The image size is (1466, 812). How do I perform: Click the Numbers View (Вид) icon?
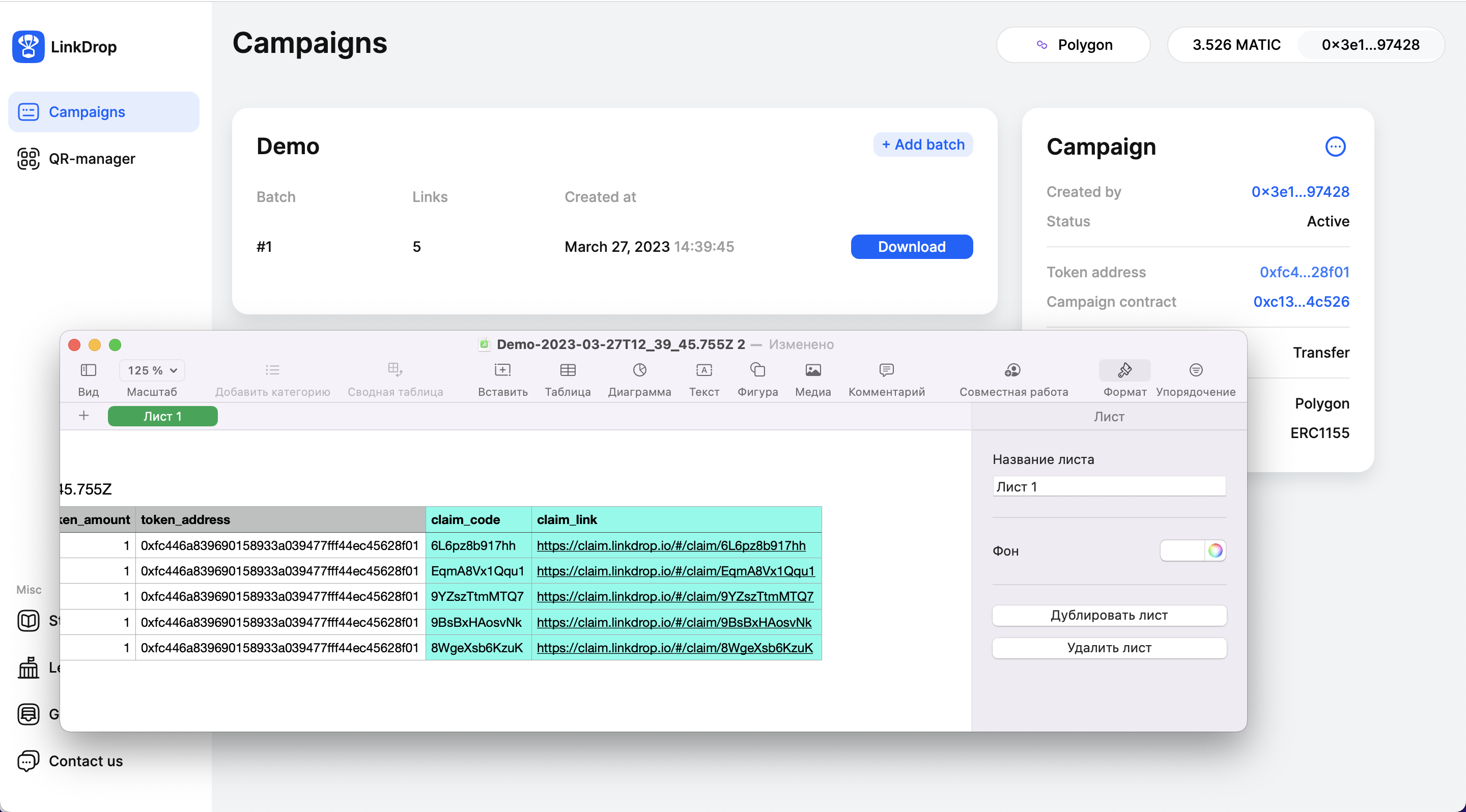click(x=88, y=371)
